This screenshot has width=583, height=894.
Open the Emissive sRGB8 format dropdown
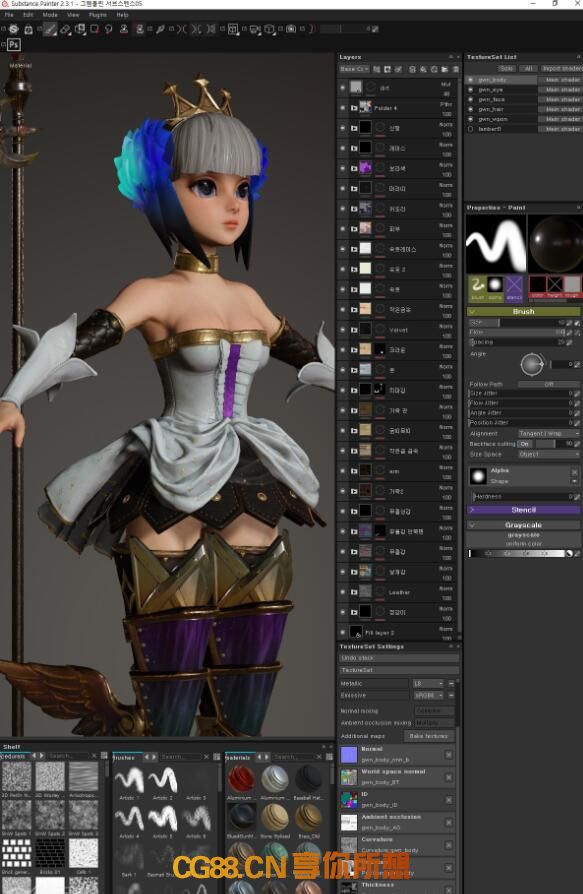(428, 696)
